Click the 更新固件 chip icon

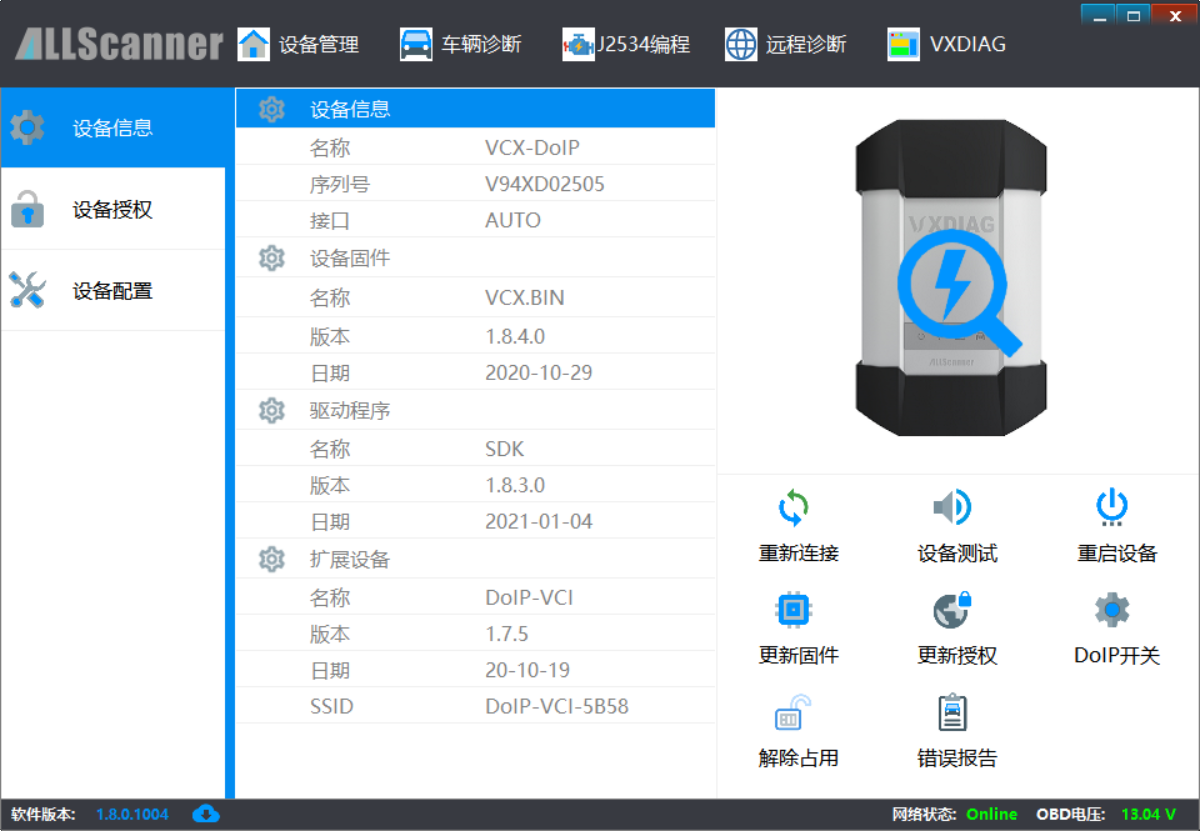794,609
